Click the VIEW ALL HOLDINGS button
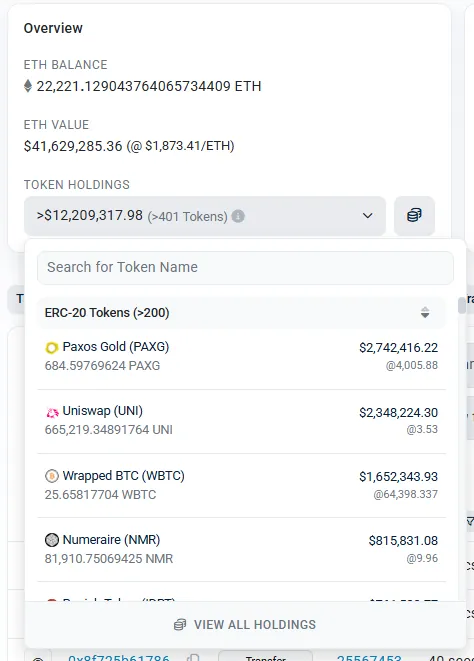 click(x=245, y=624)
